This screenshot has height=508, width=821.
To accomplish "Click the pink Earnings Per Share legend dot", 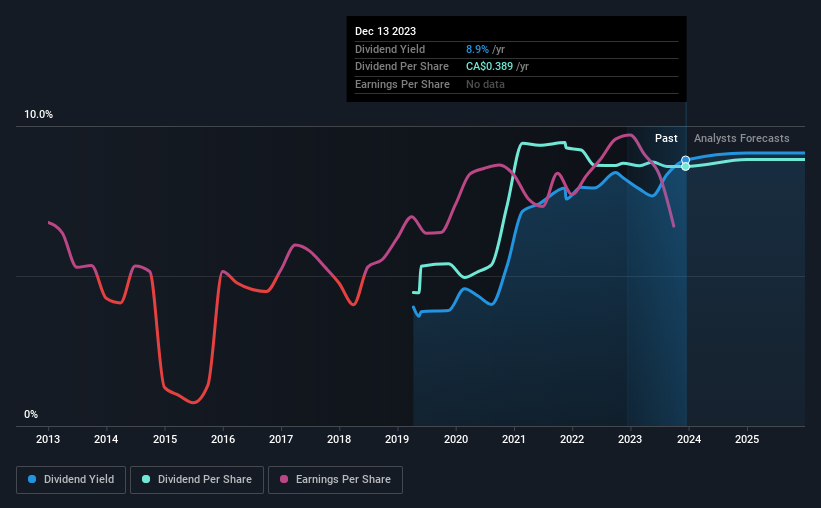I will [x=284, y=479].
